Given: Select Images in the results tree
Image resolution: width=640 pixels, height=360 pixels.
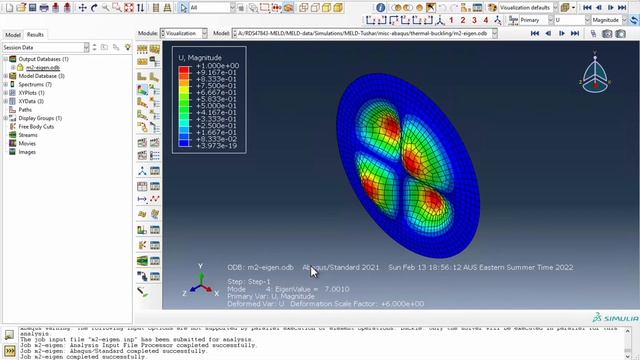Looking at the screenshot, I should [27, 152].
